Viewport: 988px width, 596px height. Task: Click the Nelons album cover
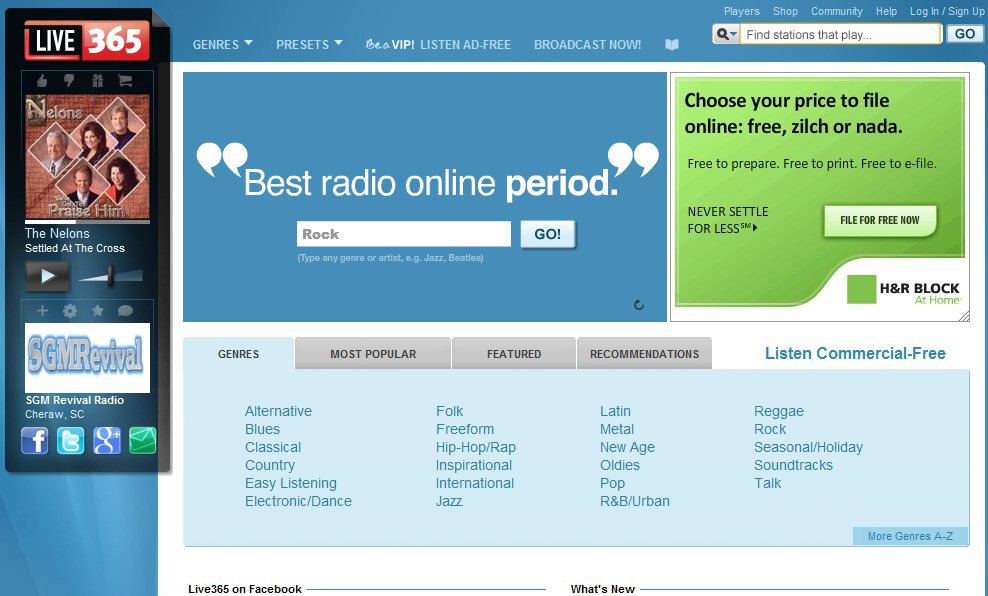[x=88, y=156]
